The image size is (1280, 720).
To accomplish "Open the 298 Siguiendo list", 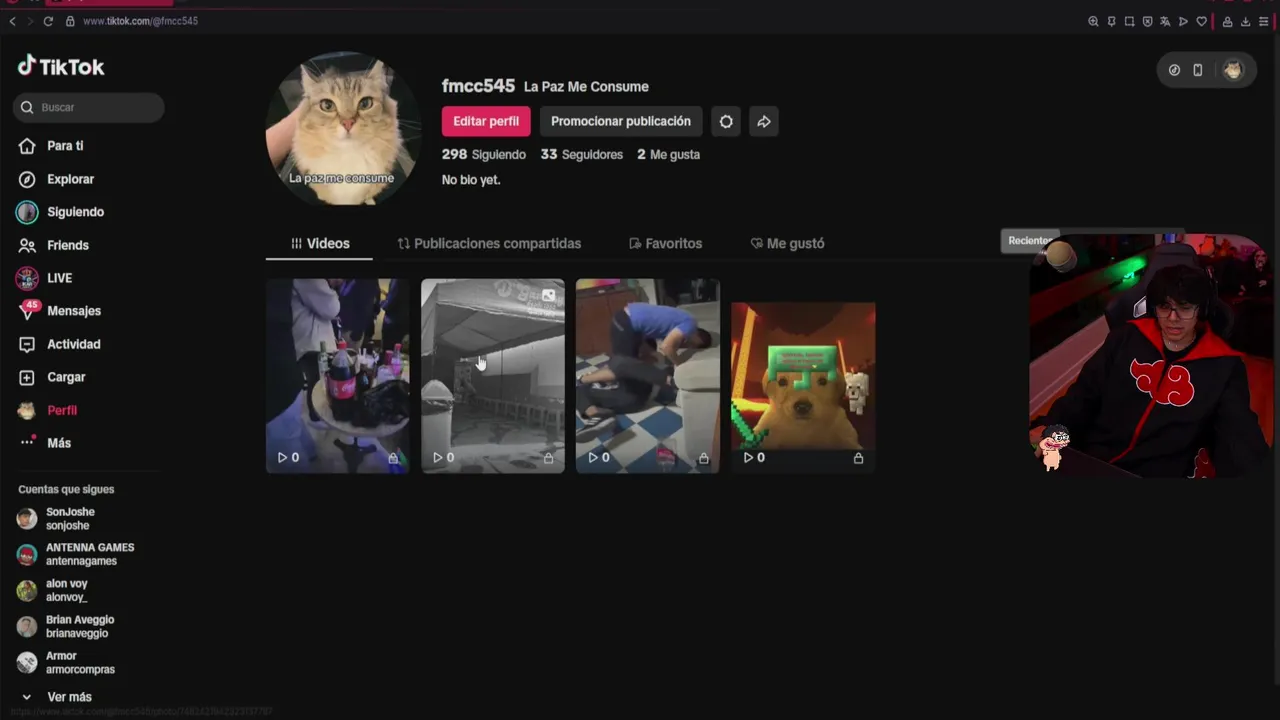I will tap(484, 154).
